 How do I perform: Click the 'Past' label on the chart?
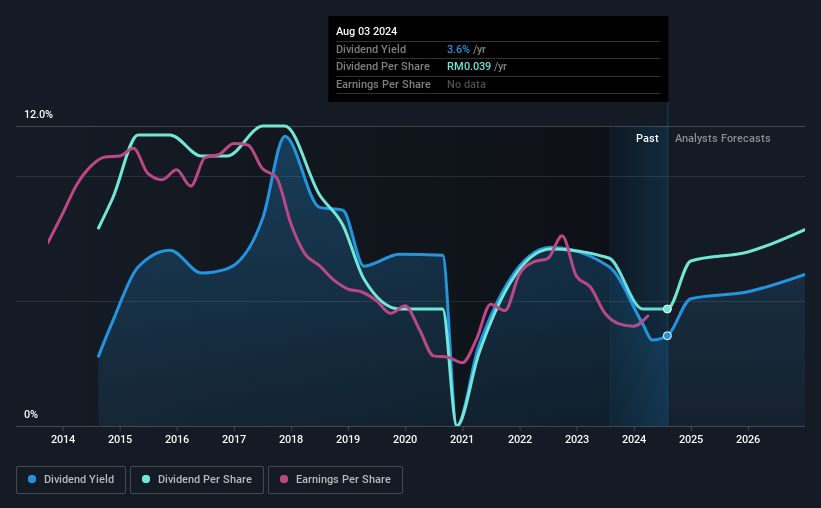point(647,138)
